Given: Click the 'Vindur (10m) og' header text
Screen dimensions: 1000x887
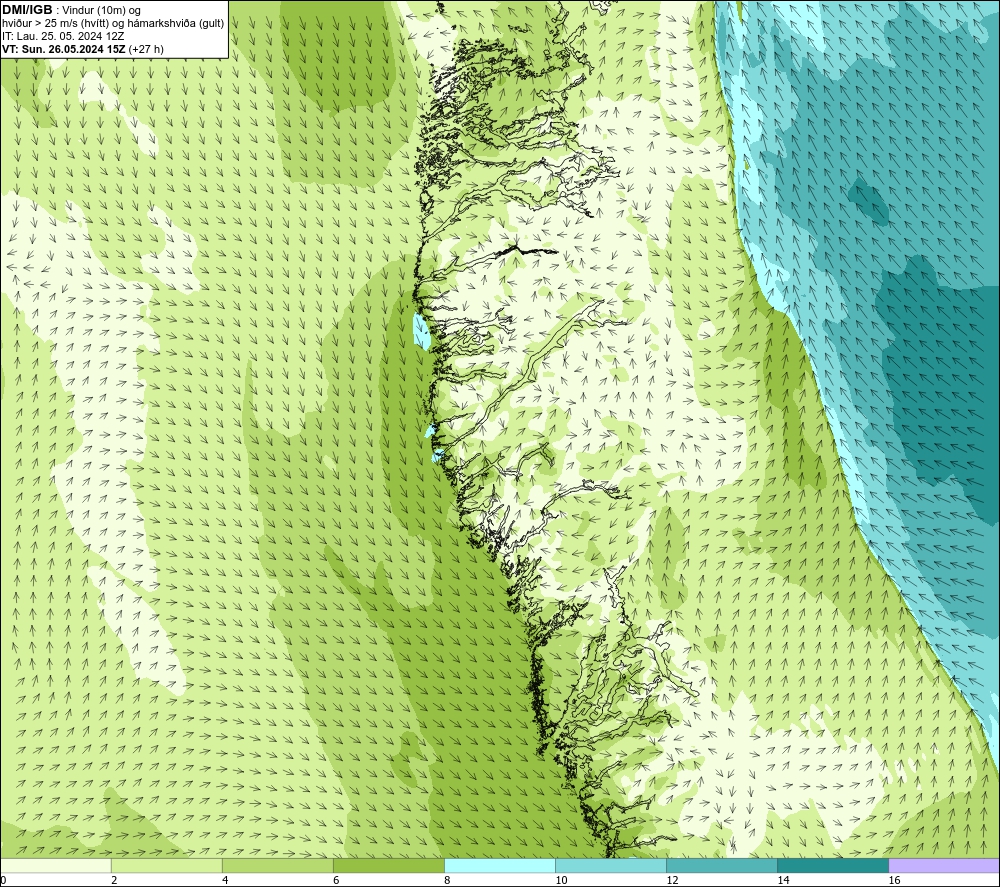Looking at the screenshot, I should coord(101,11).
